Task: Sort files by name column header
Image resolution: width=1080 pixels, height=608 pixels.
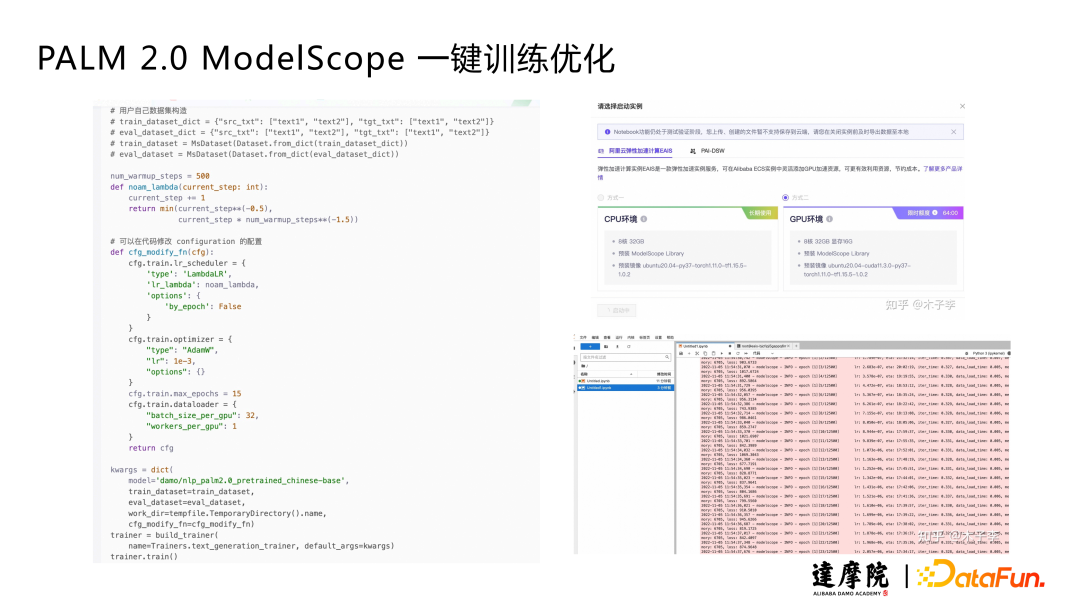Action: (x=608, y=373)
